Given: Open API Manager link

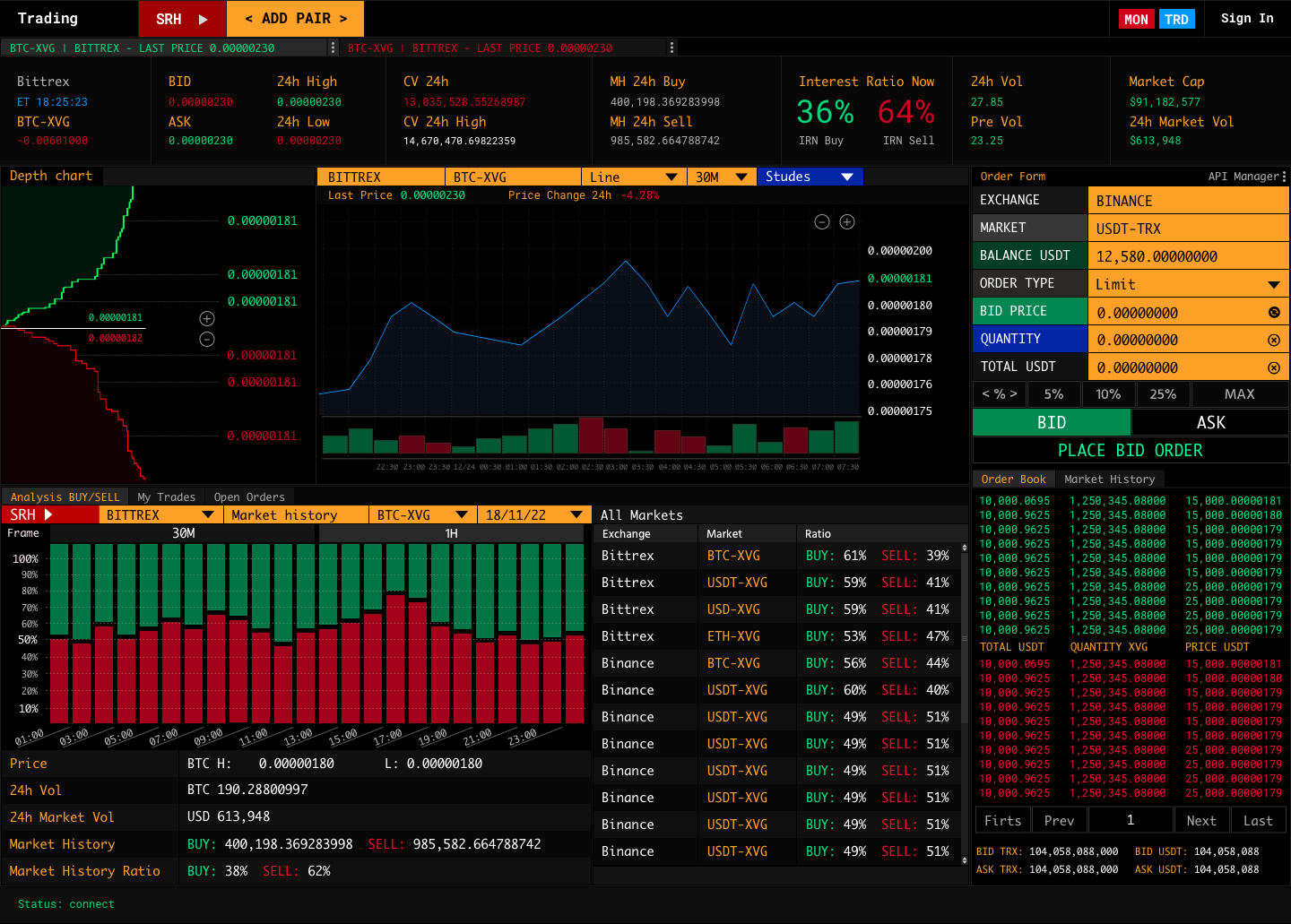Looking at the screenshot, I should coord(1243,177).
